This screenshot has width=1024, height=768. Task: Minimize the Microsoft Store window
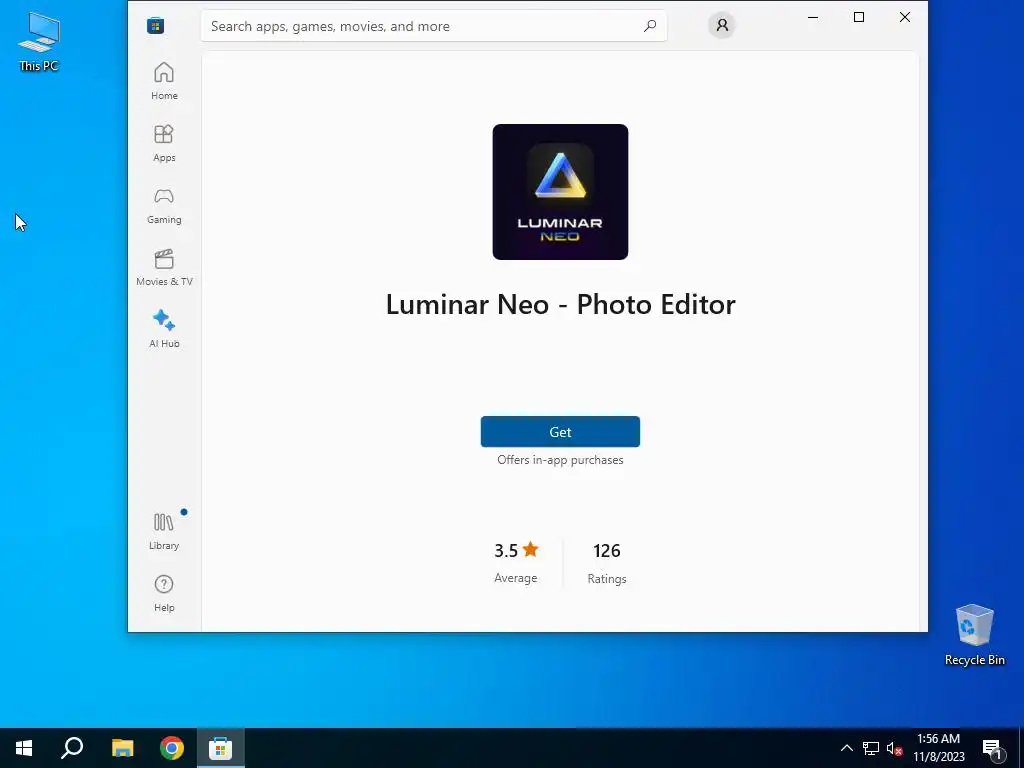813,18
